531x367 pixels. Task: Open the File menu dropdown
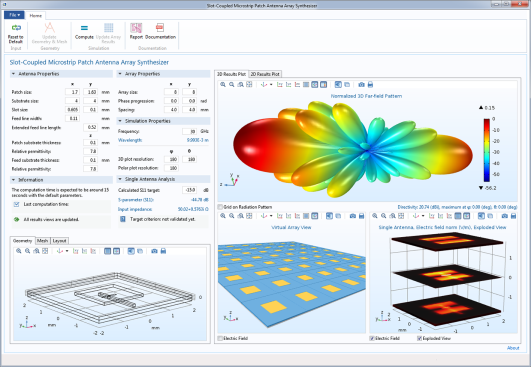coord(14,15)
